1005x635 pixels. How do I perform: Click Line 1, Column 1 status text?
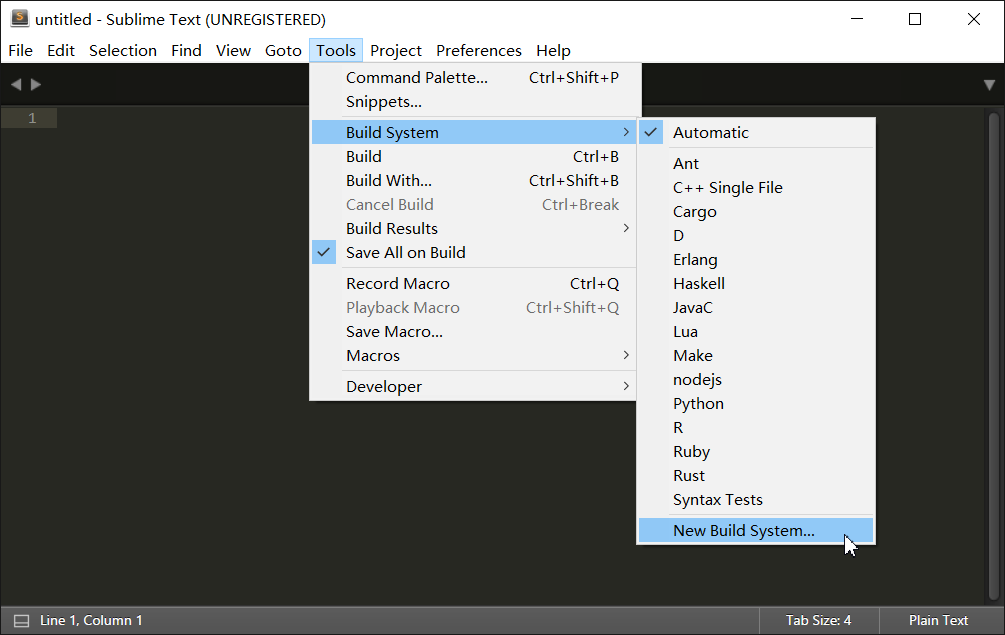click(91, 620)
